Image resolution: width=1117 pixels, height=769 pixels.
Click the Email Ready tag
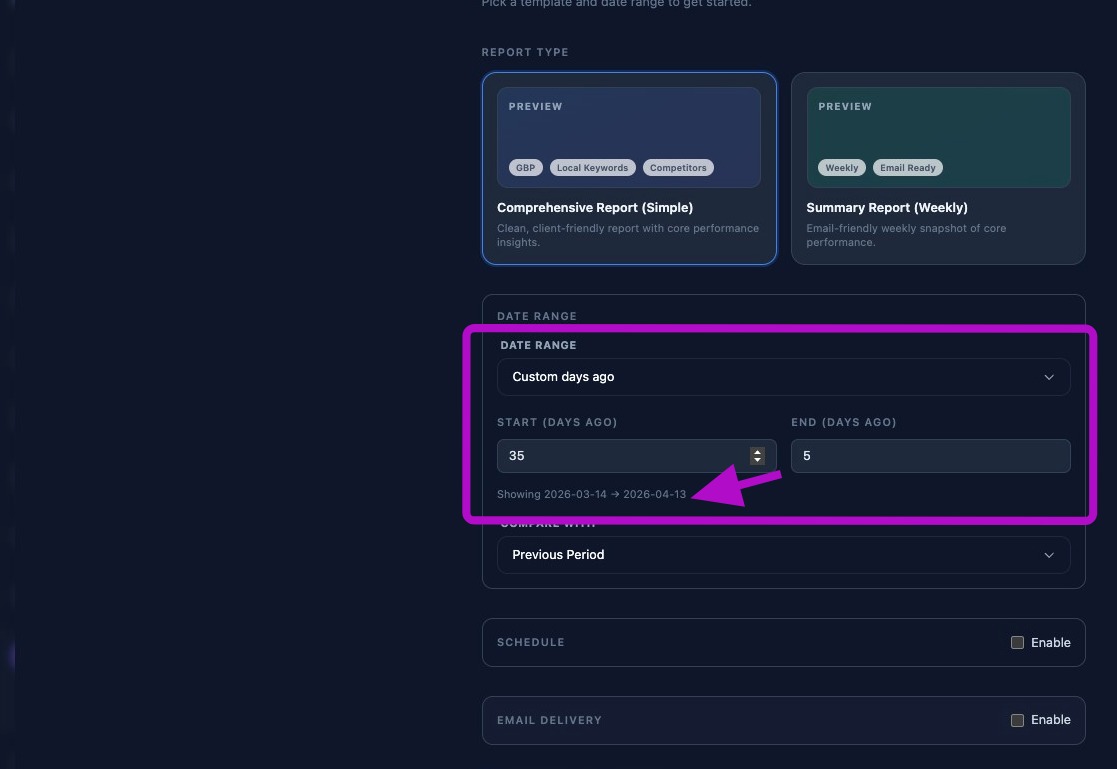tap(908, 168)
